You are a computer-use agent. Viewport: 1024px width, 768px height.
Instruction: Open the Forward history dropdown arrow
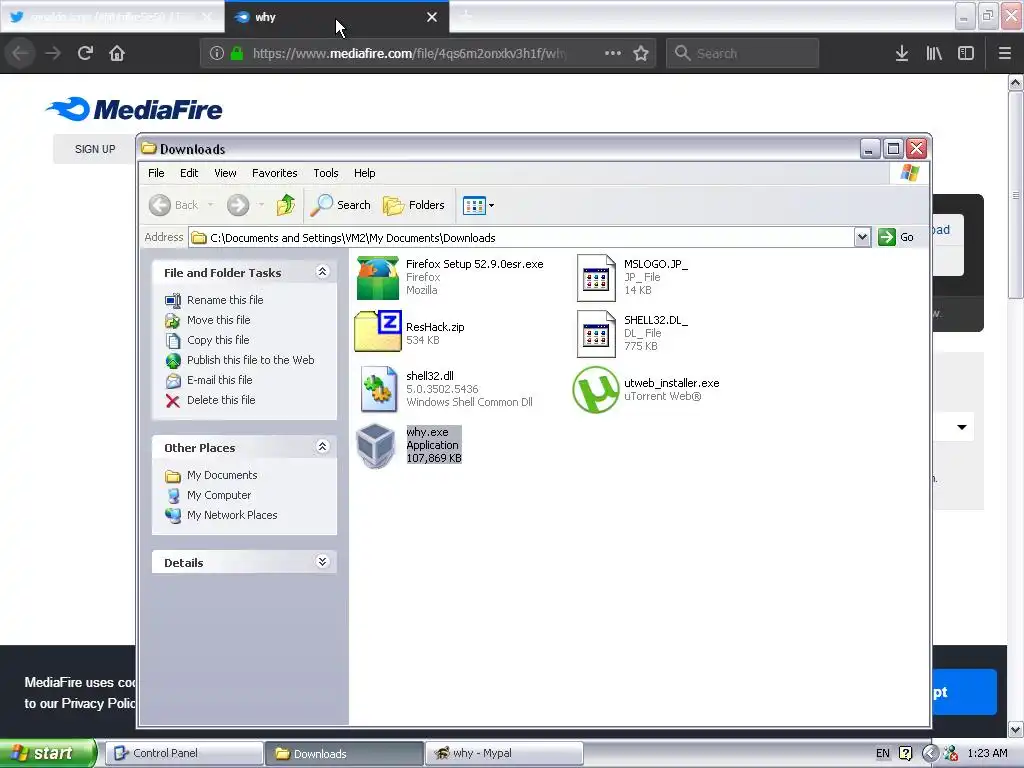coord(261,205)
